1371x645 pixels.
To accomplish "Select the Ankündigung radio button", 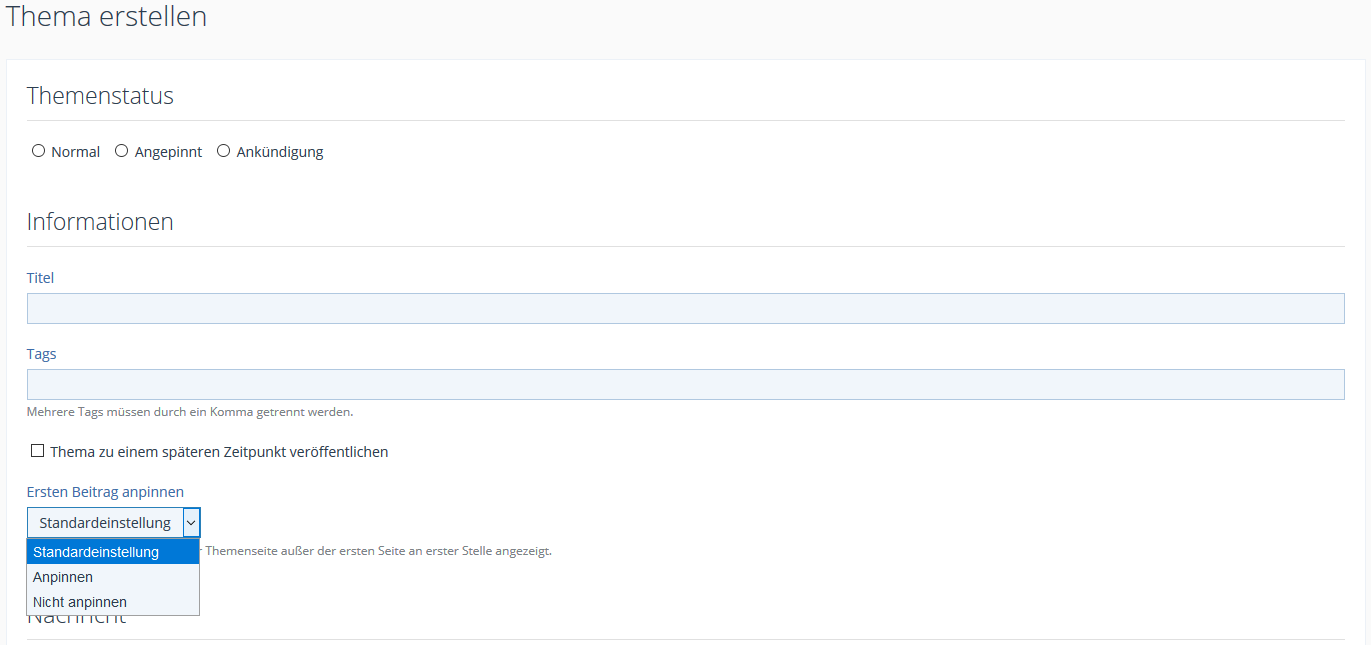I will [224, 151].
